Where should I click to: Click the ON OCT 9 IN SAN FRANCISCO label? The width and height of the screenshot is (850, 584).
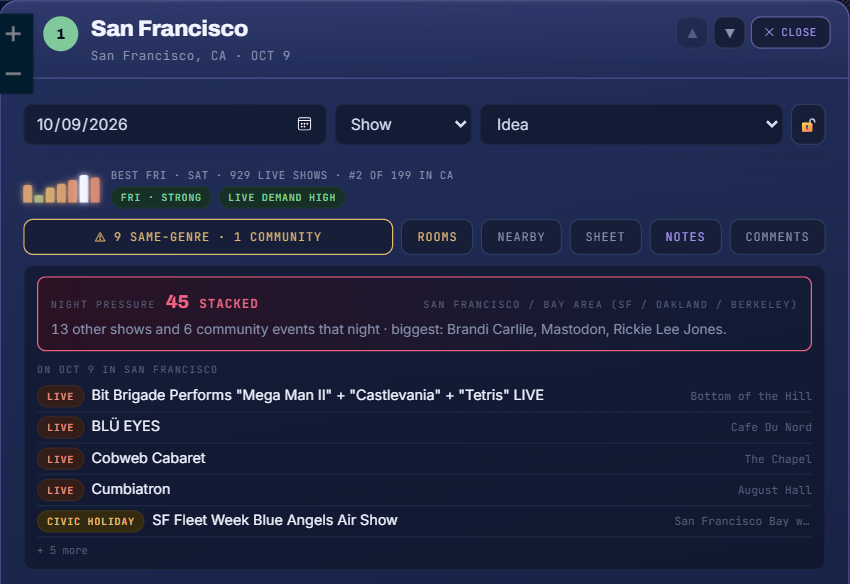tap(127, 369)
